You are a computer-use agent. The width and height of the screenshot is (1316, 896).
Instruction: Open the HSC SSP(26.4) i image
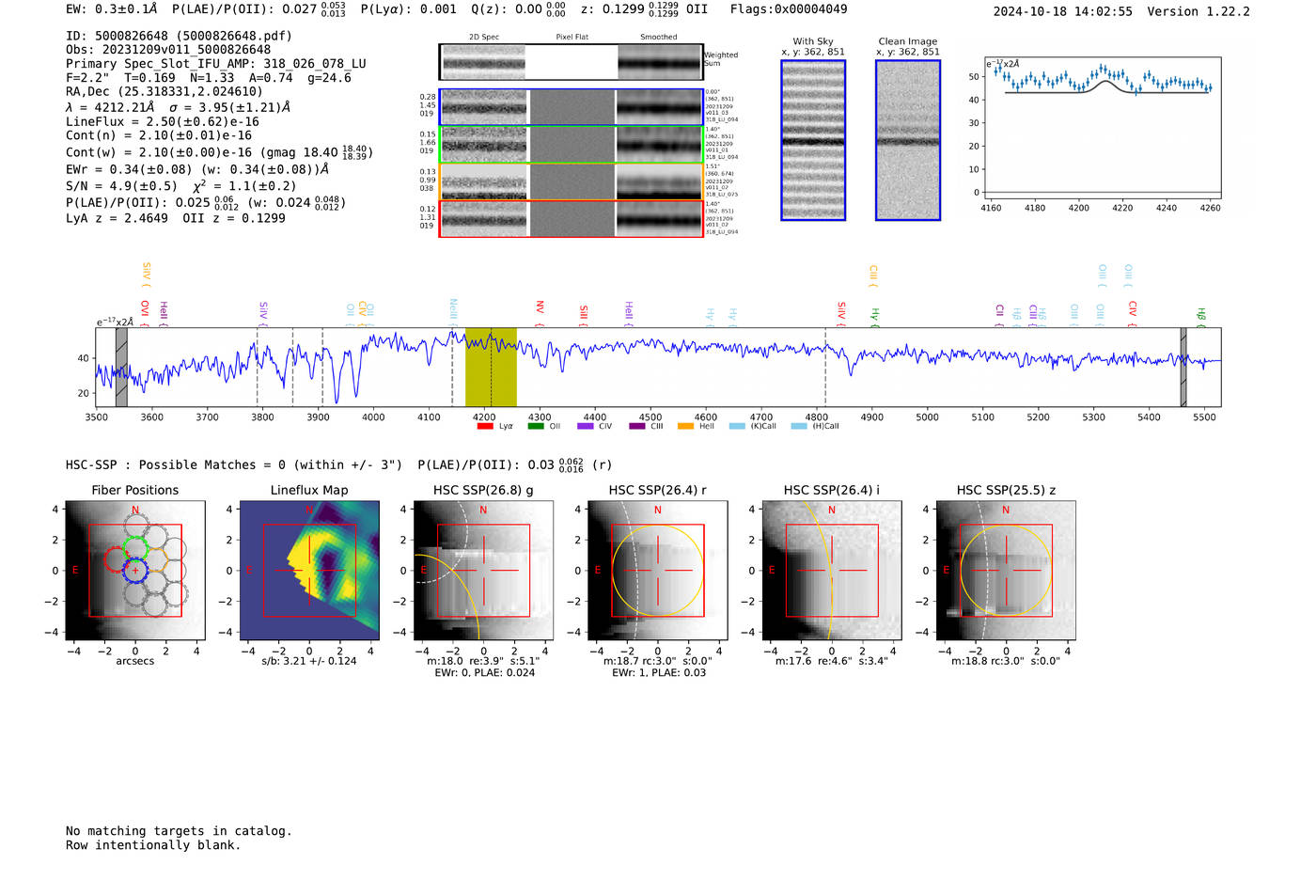click(x=832, y=570)
